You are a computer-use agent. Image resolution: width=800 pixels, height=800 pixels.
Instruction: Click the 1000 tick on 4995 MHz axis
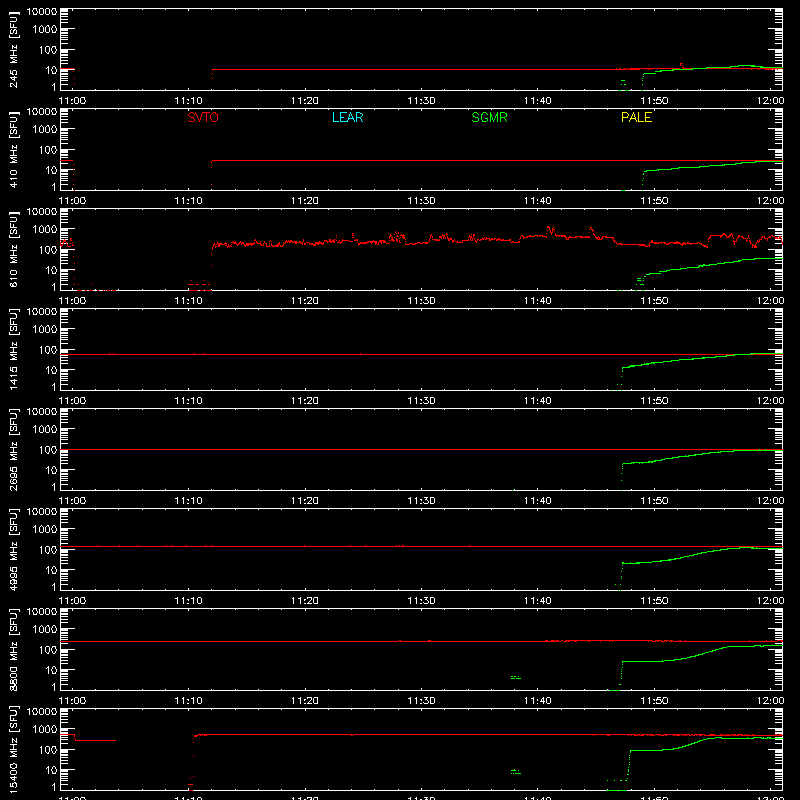[45, 530]
